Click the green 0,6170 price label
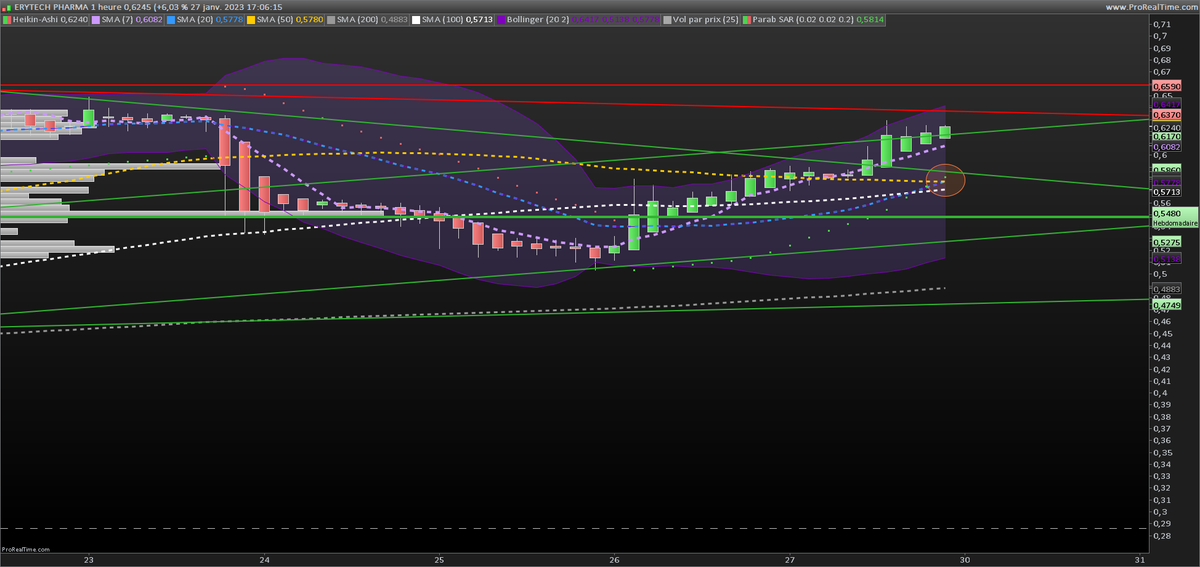The image size is (1200, 567). pos(1166,136)
